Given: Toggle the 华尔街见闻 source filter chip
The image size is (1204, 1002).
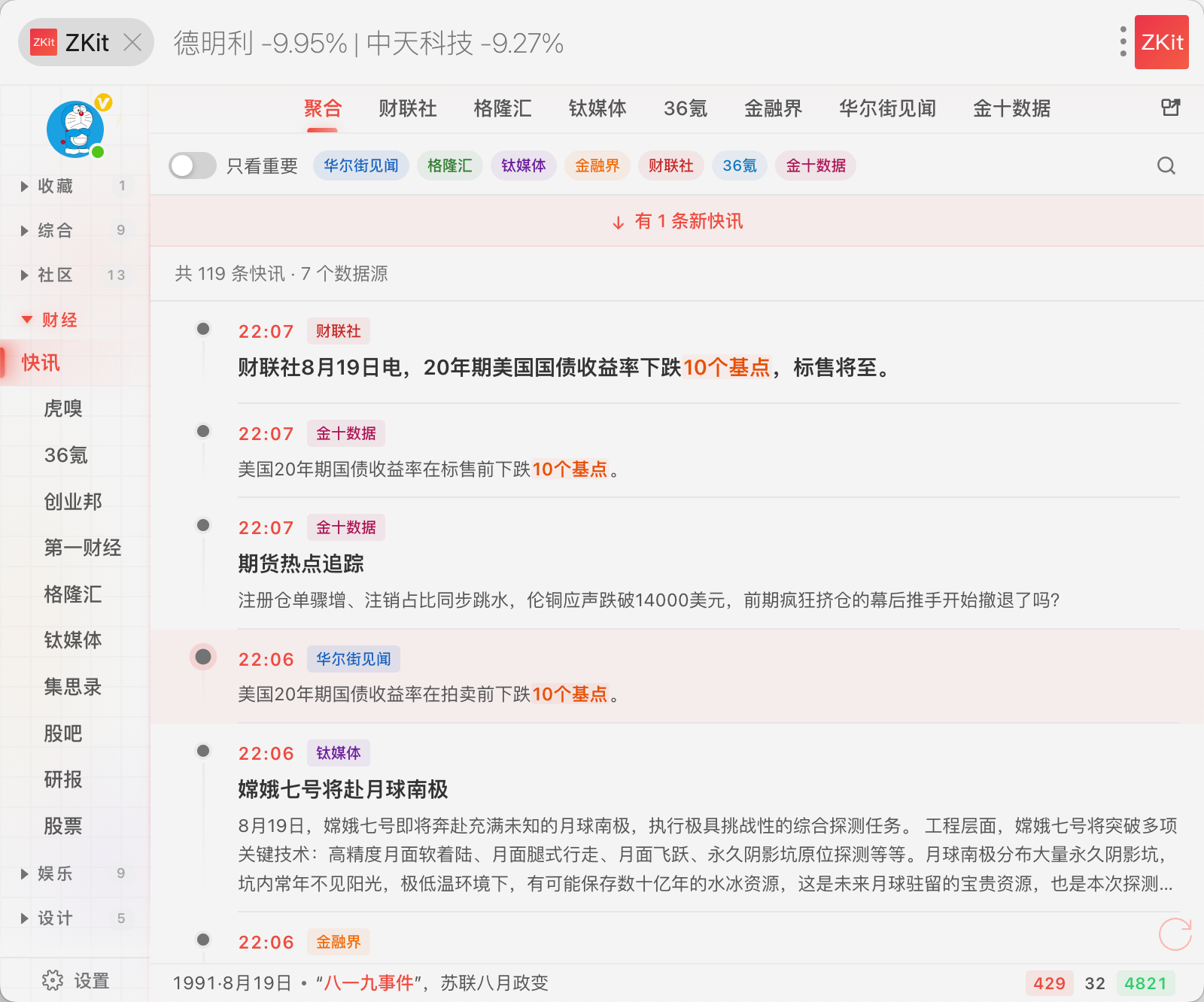Looking at the screenshot, I should click(x=361, y=165).
